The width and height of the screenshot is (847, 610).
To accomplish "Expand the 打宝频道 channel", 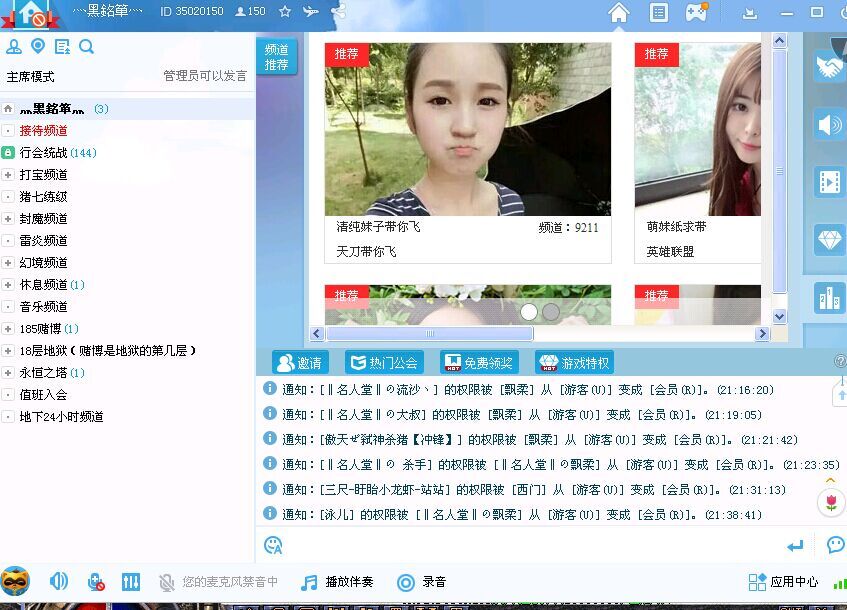I will pos(8,175).
